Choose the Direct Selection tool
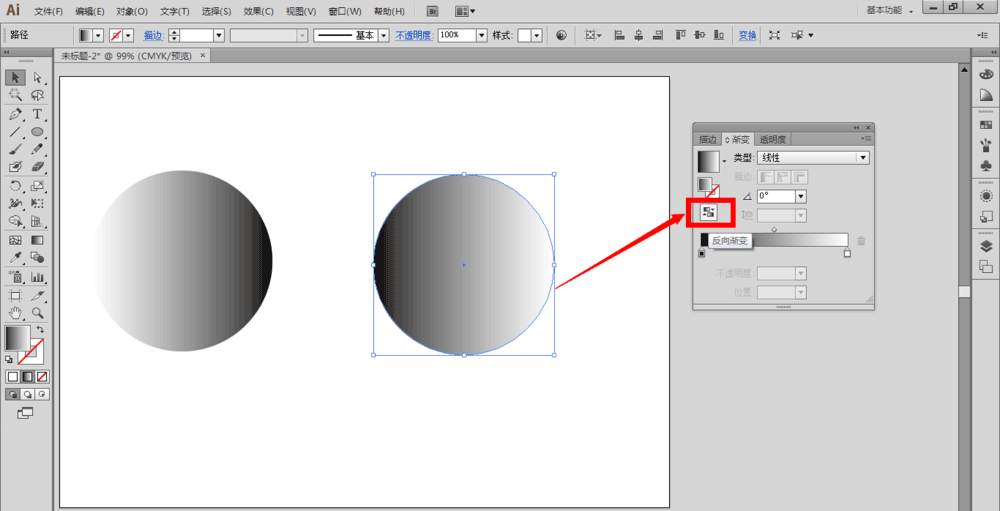 (37, 77)
